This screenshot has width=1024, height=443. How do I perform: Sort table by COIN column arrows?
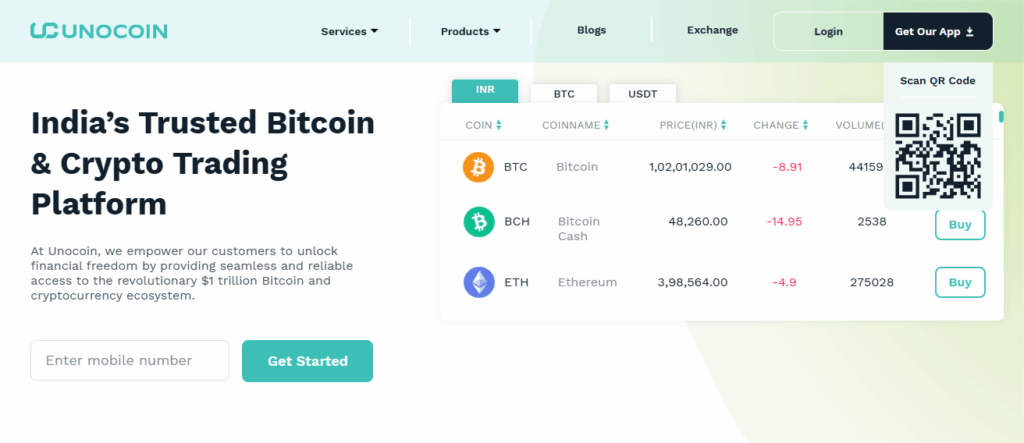(x=499, y=126)
